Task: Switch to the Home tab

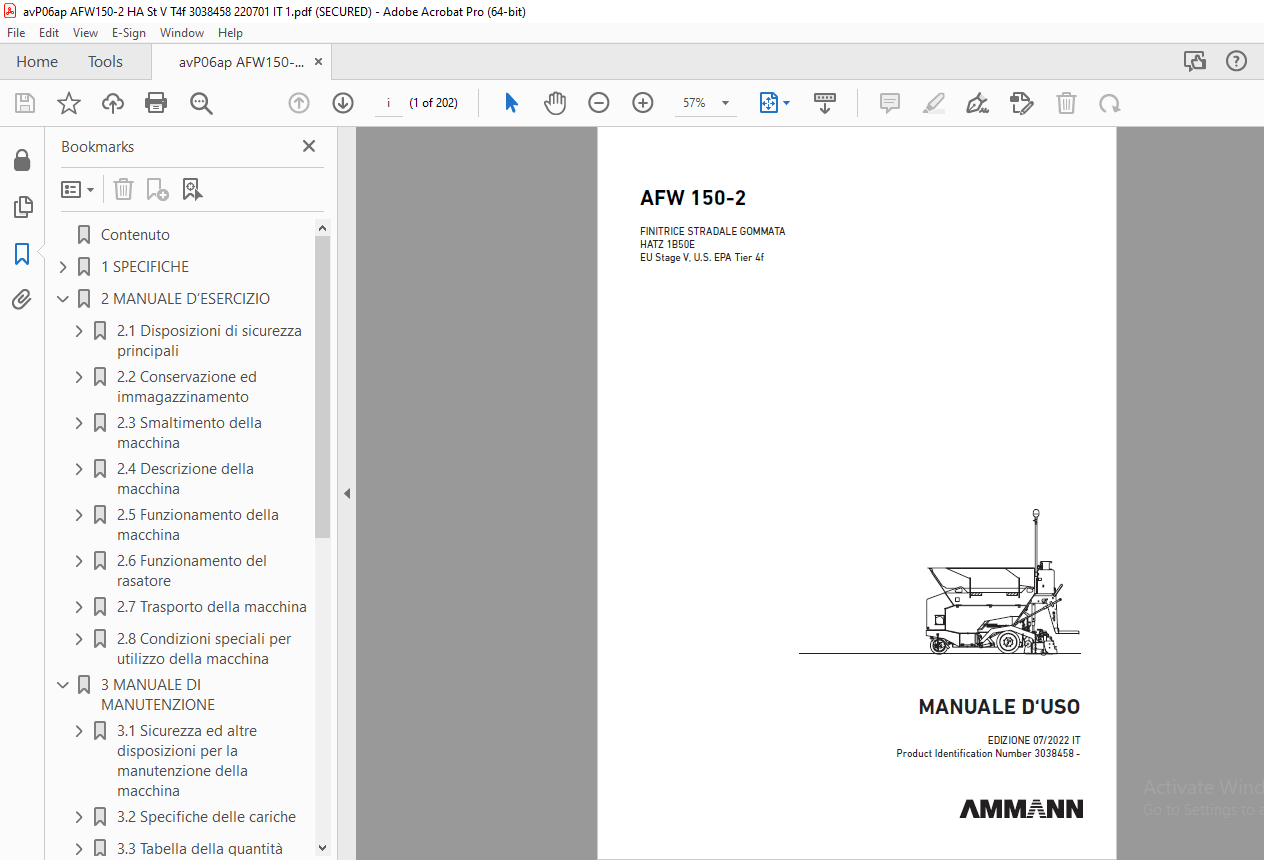Action: [37, 62]
